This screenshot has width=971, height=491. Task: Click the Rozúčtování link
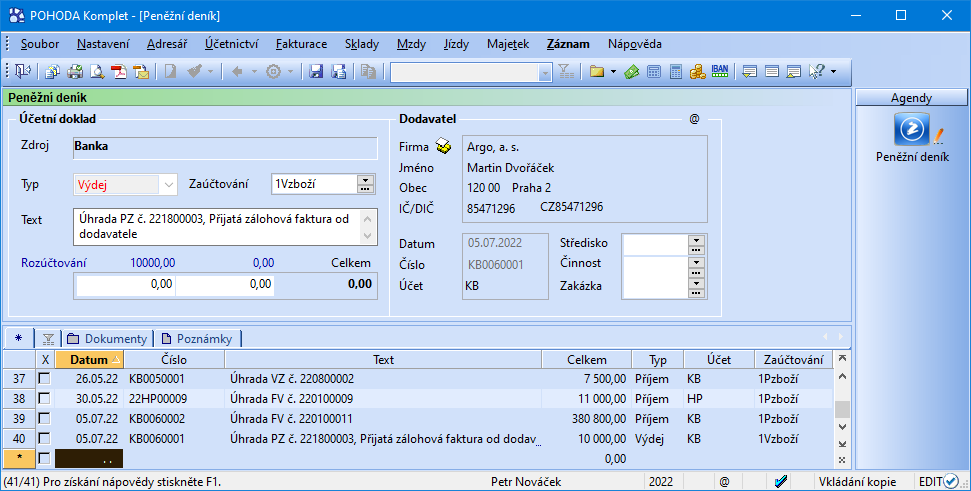click(x=54, y=263)
